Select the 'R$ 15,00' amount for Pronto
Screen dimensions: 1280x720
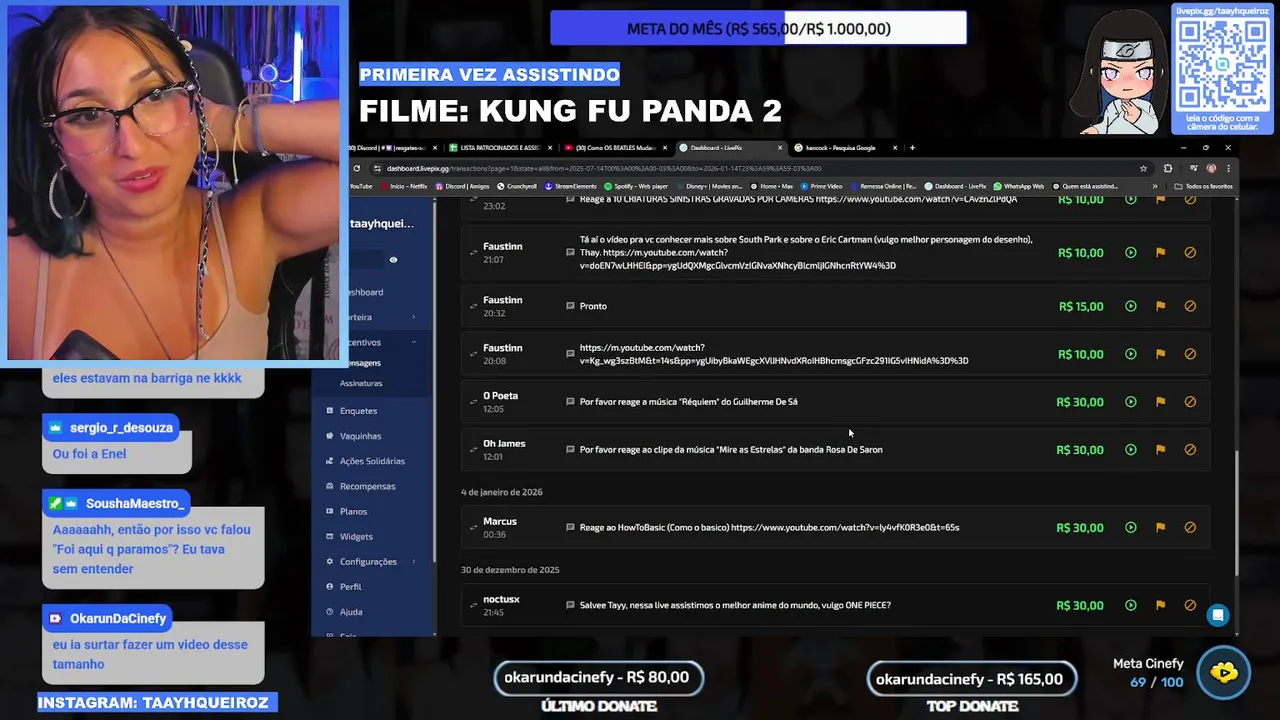click(1081, 306)
